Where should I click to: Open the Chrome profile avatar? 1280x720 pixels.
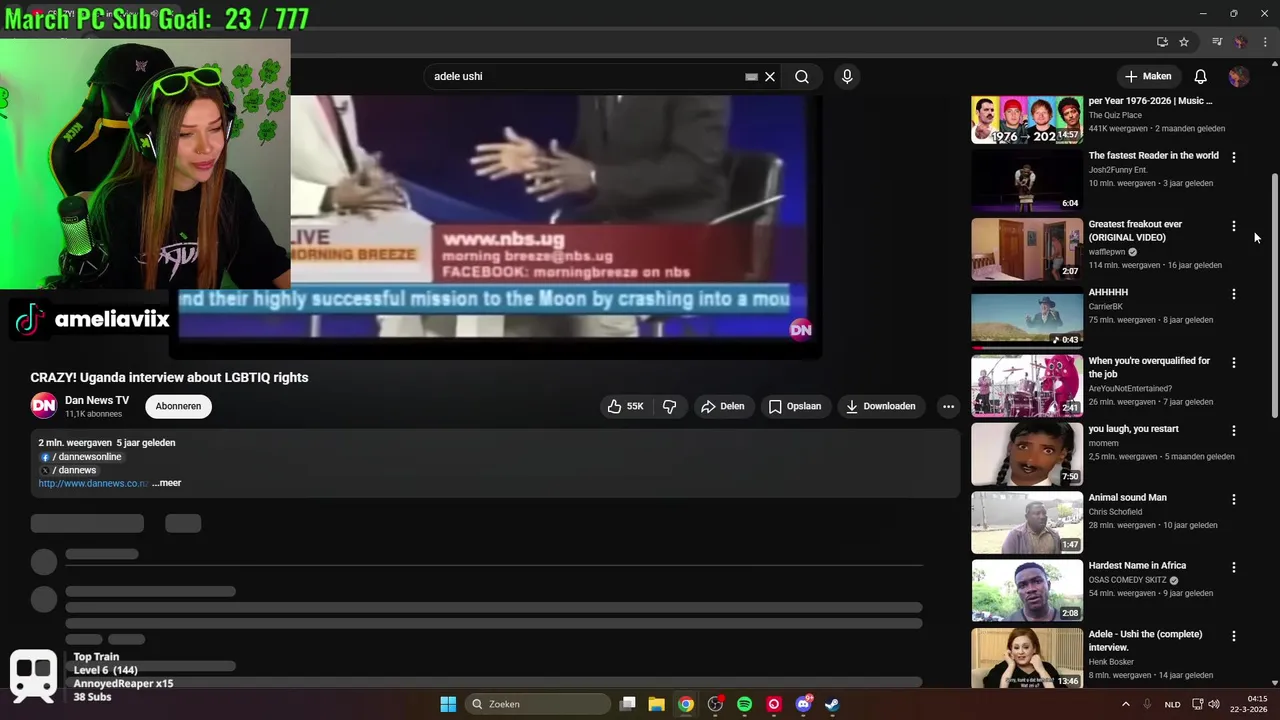(1241, 42)
